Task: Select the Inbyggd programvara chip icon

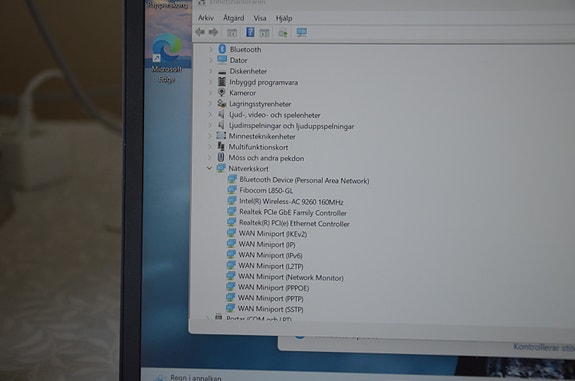Action: pos(221,81)
